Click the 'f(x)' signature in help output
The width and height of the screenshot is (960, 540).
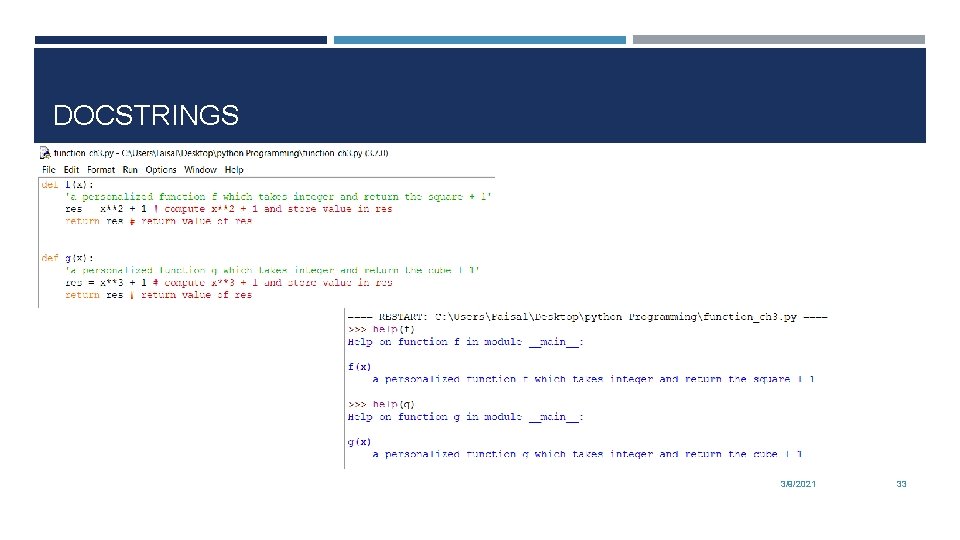click(359, 367)
